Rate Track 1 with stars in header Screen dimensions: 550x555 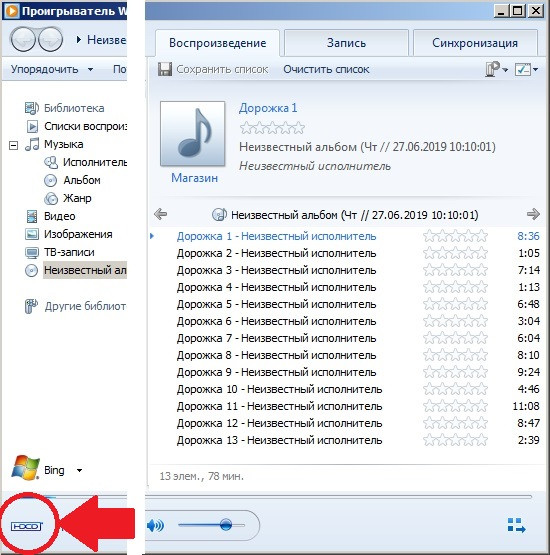(x=272, y=128)
